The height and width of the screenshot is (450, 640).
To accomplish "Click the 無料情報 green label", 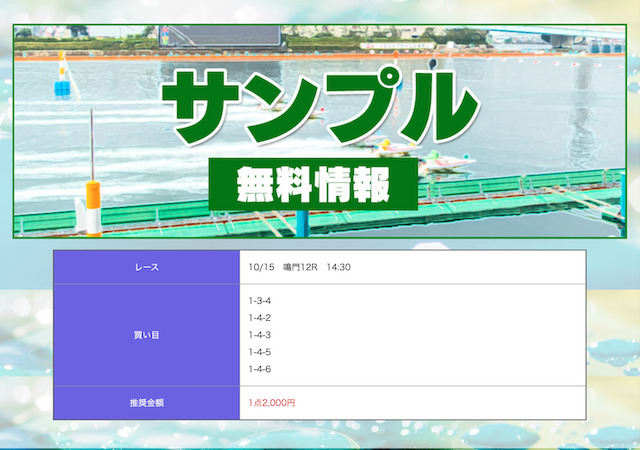I will click(x=313, y=184).
